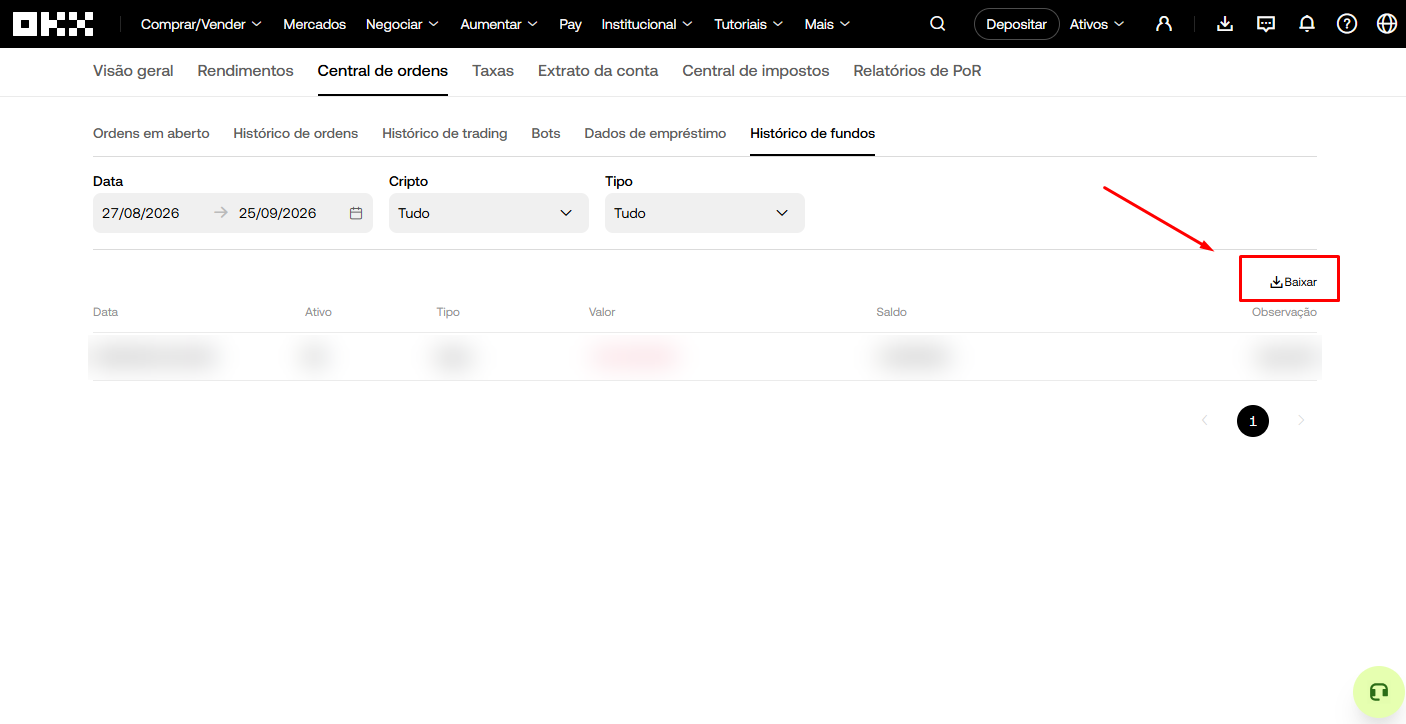Expand the Aumentar menu

[499, 24]
